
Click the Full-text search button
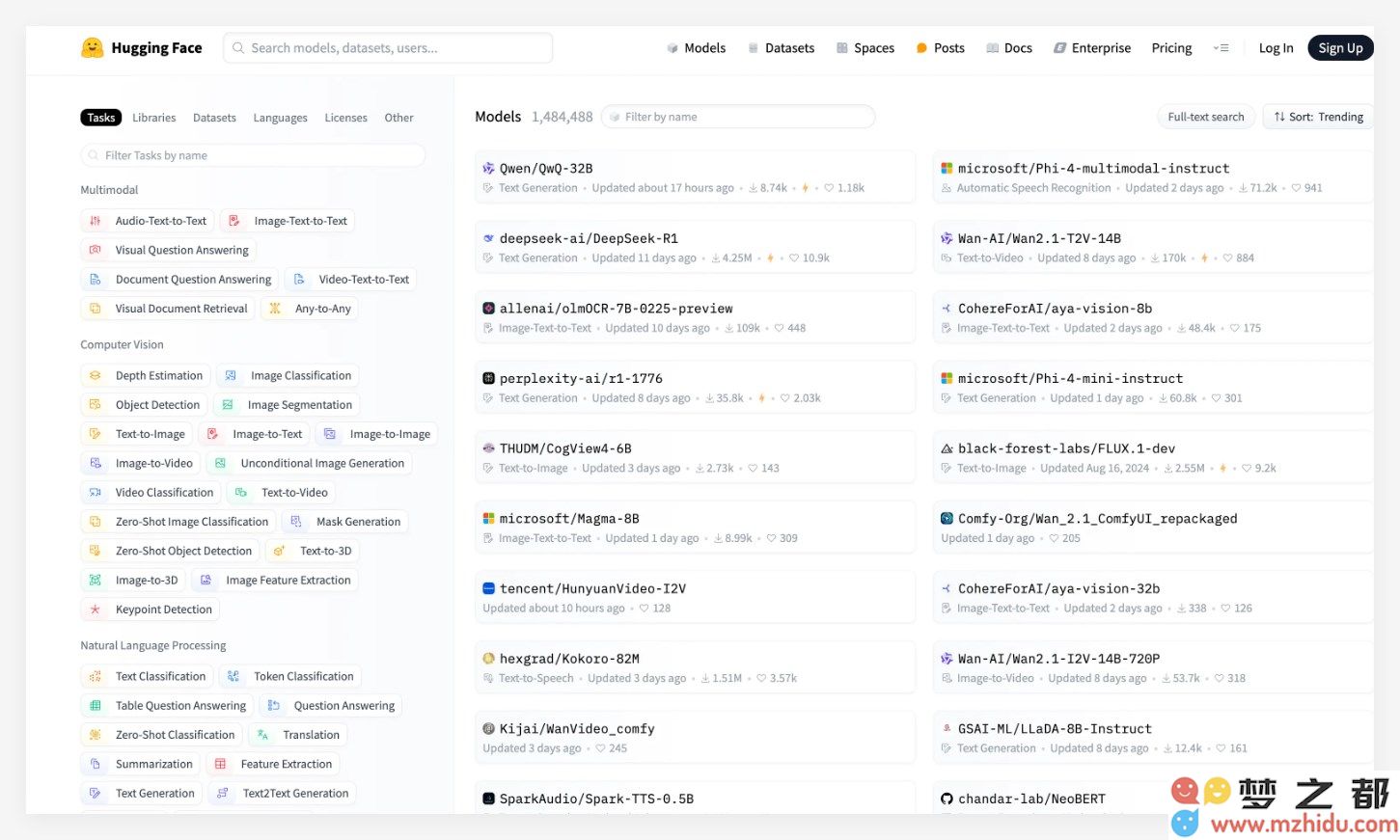(1205, 117)
